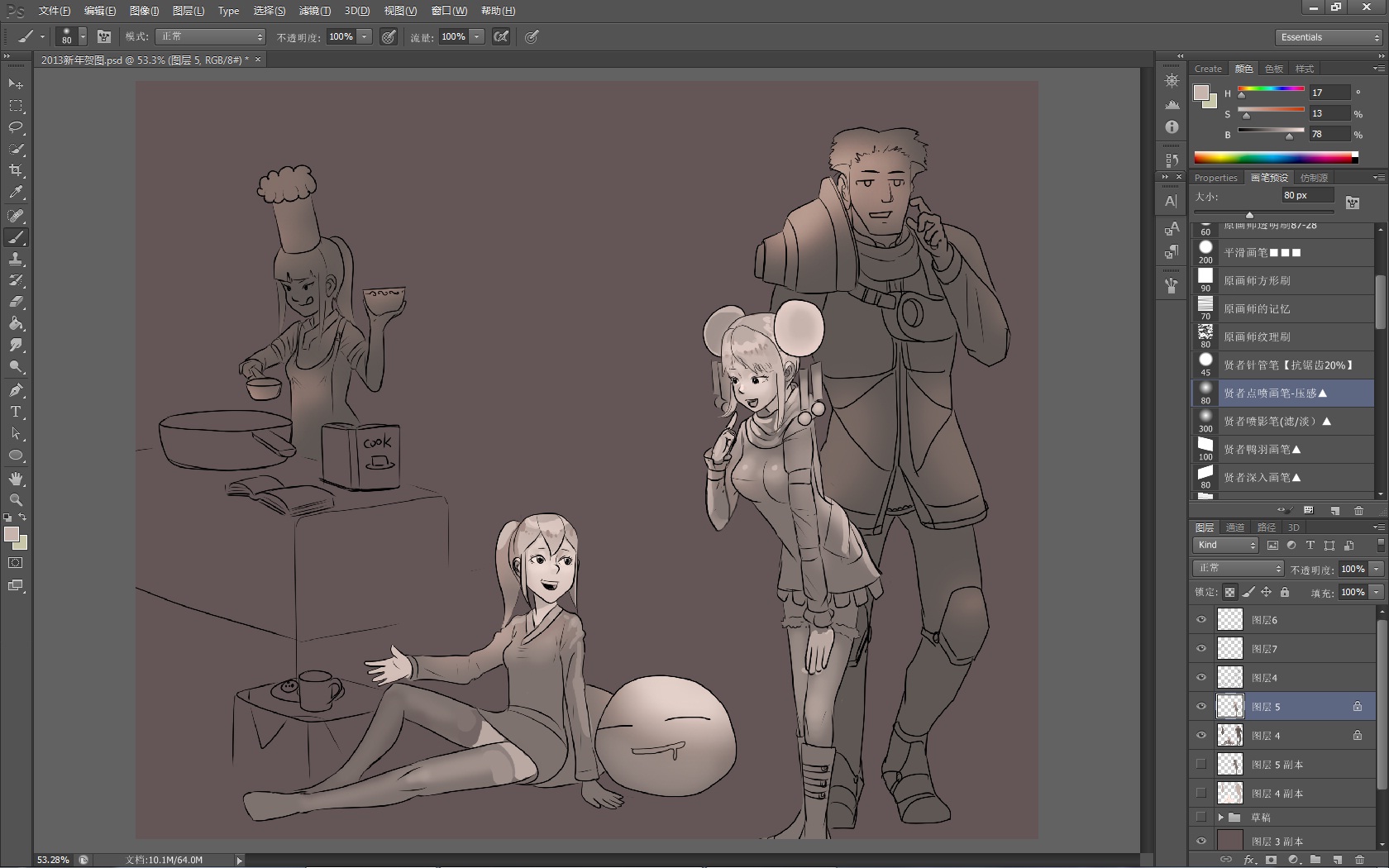The height and width of the screenshot is (868, 1389).
Task: Hide layer 图层7 with its eye icon
Action: pyautogui.click(x=1201, y=649)
